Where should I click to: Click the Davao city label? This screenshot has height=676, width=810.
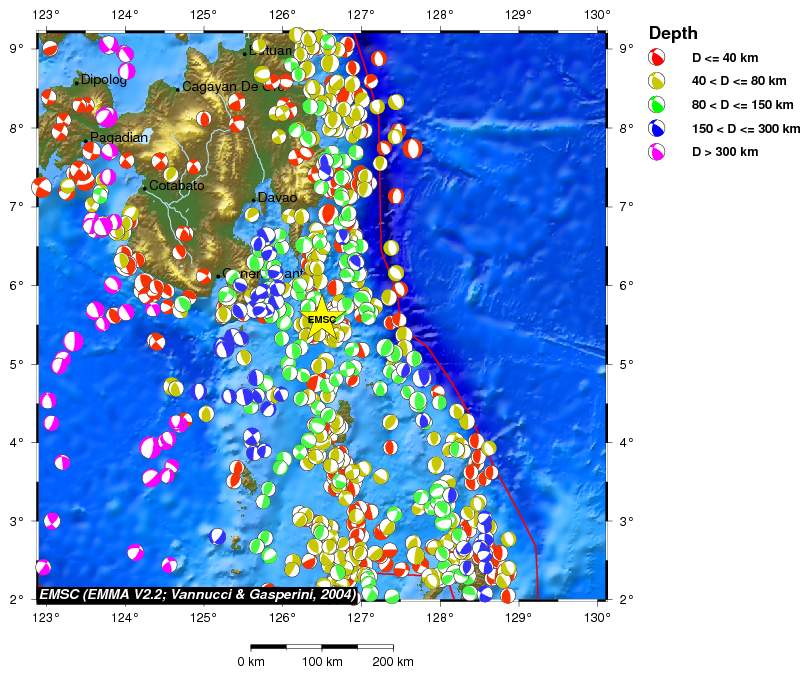click(x=277, y=198)
